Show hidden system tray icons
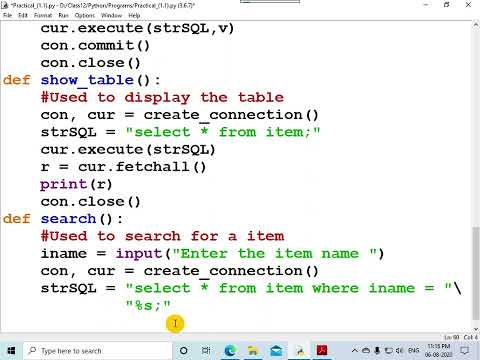Image resolution: width=480 pixels, height=360 pixels. pos(355,350)
